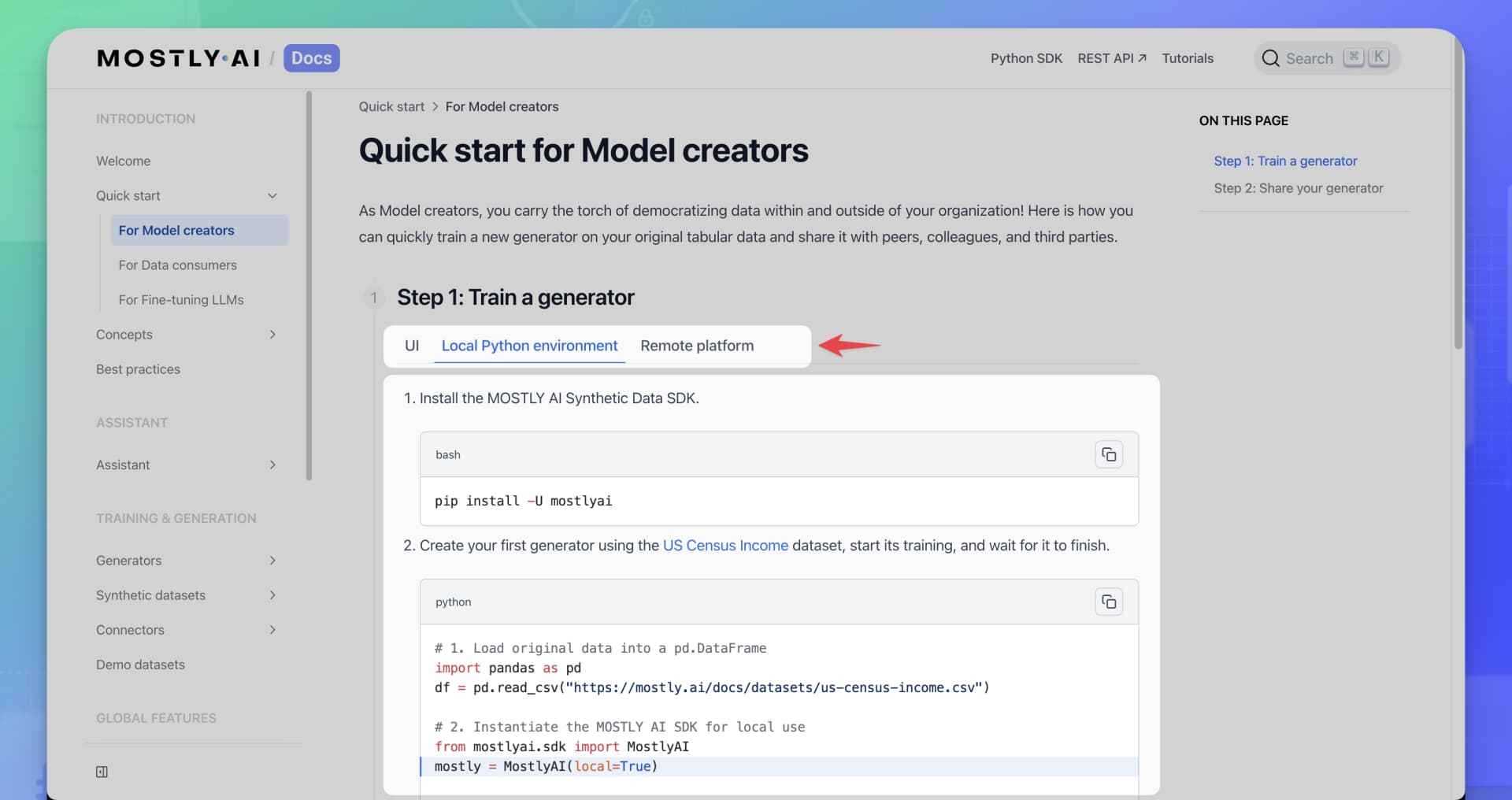
Task: Open the Python SDK page
Action: click(x=1026, y=58)
